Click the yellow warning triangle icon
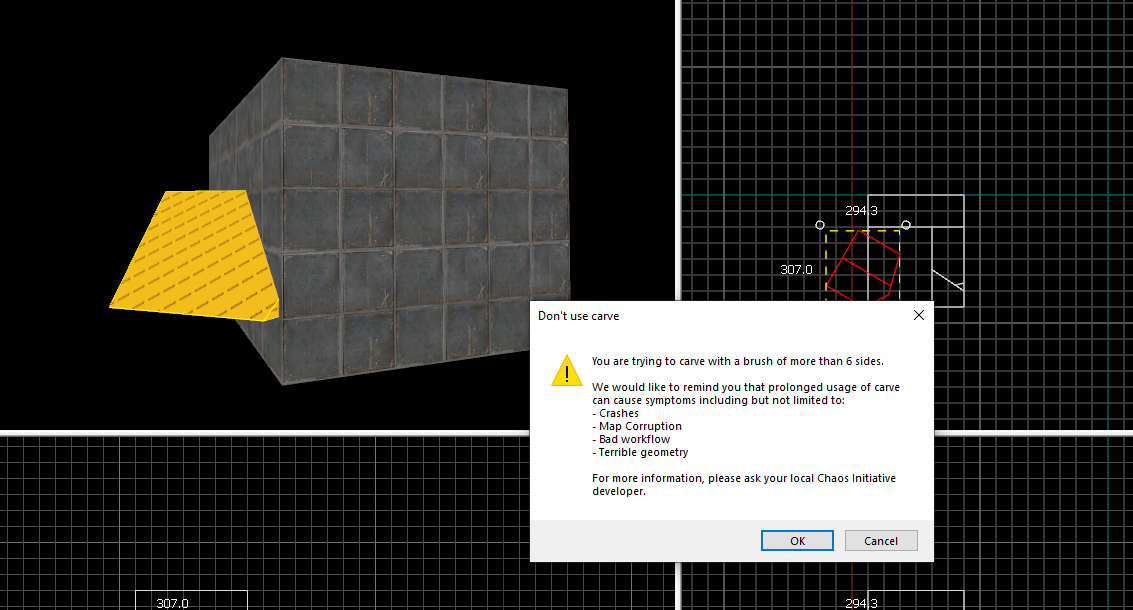The width and height of the screenshot is (1133, 610). [x=567, y=371]
